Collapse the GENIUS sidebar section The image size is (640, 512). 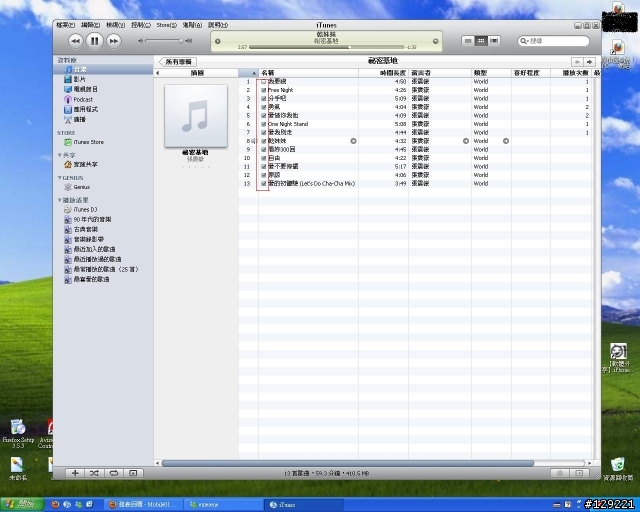60,178
